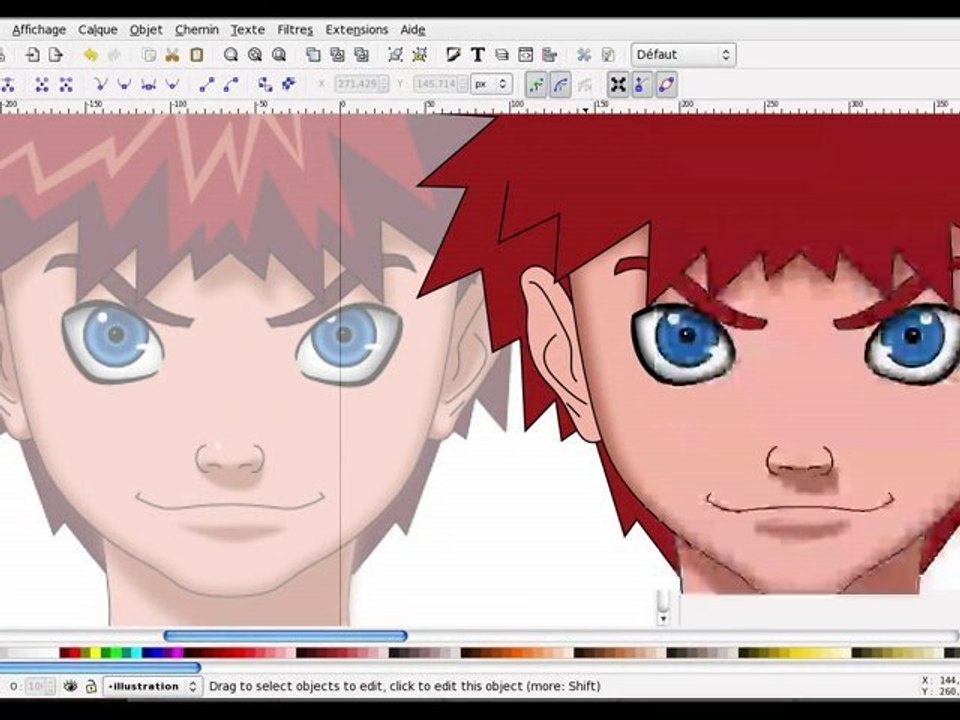The height and width of the screenshot is (720, 960).
Task: Make selected nodes smooth icon
Action: (124, 84)
